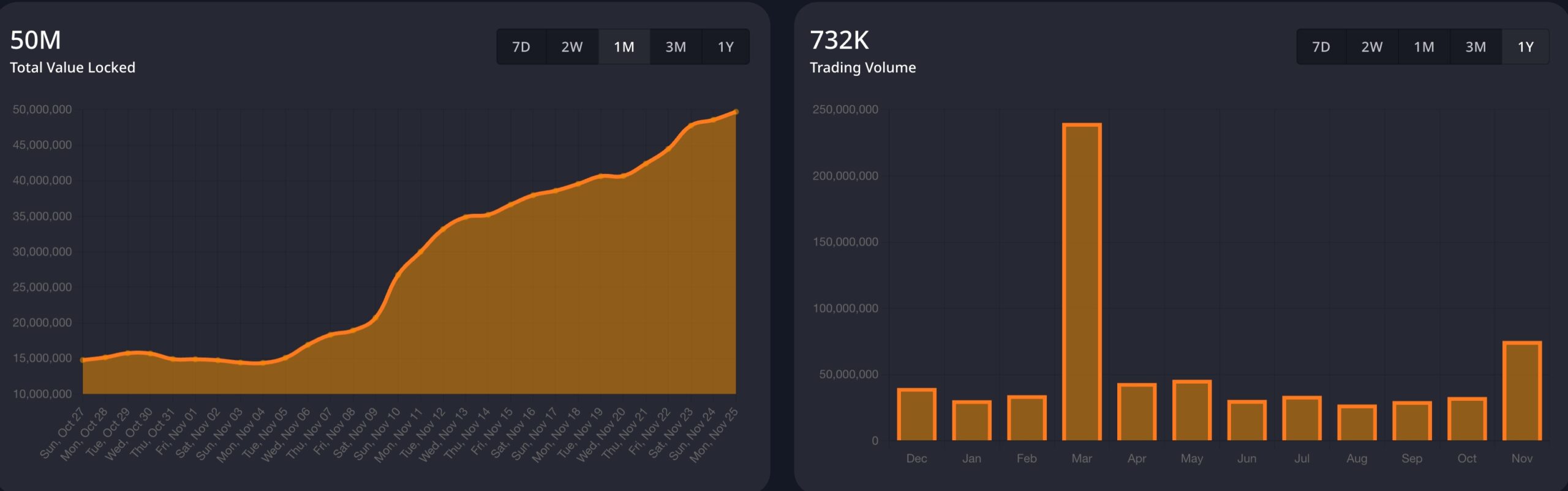Click the Mar x-axis month label
Viewport: 1568px width, 491px height.
[1082, 459]
